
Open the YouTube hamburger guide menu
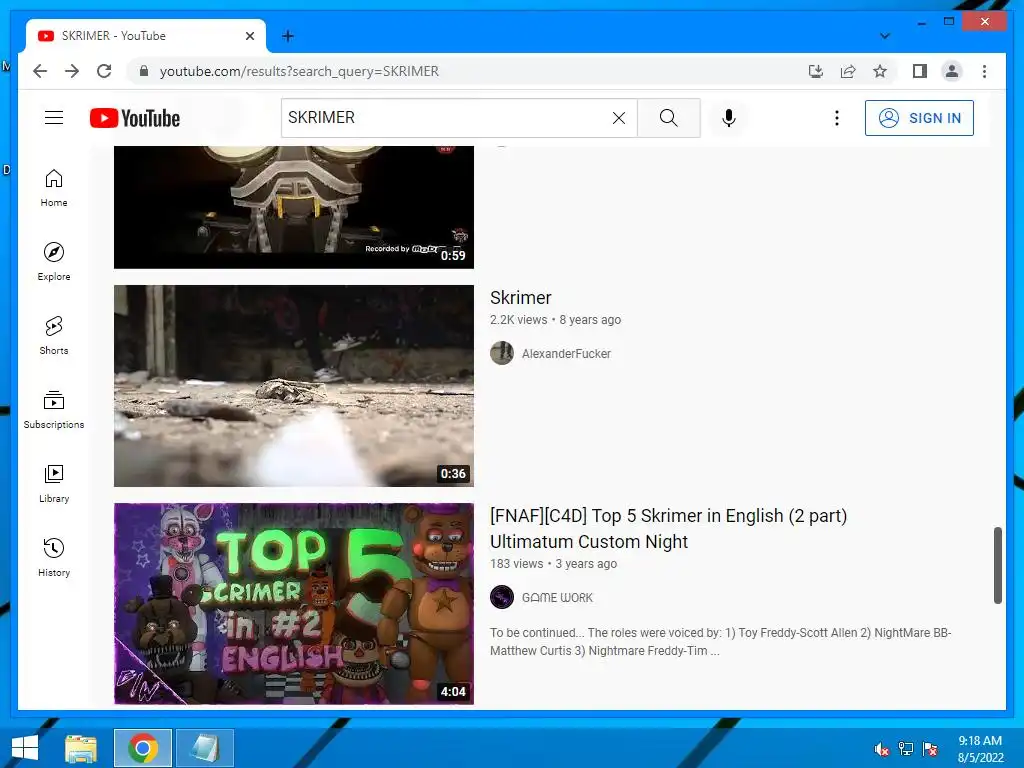(x=54, y=118)
